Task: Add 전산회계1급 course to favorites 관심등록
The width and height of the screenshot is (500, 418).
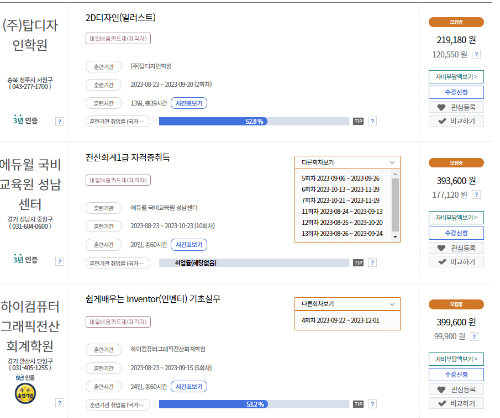Action: point(456,248)
